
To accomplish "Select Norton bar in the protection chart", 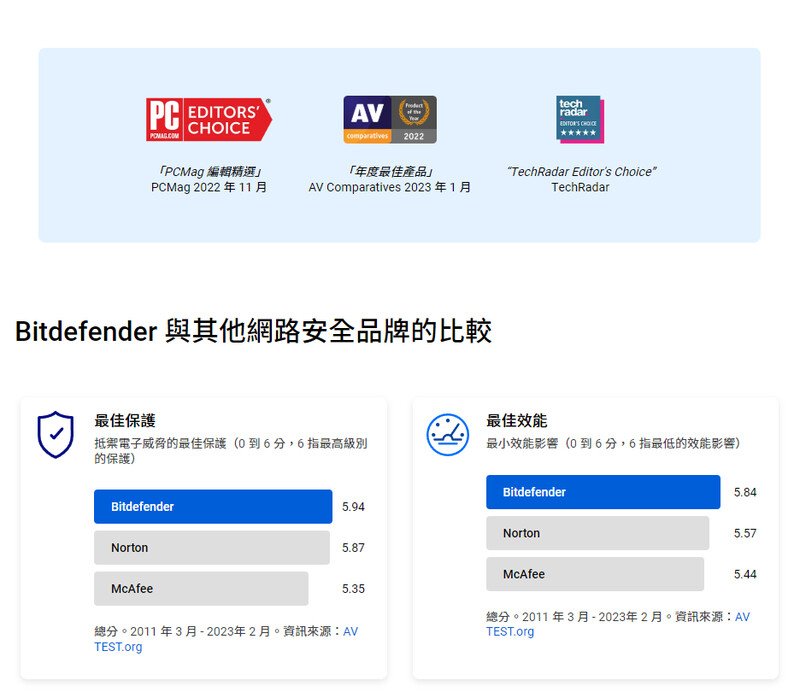I will (x=211, y=548).
